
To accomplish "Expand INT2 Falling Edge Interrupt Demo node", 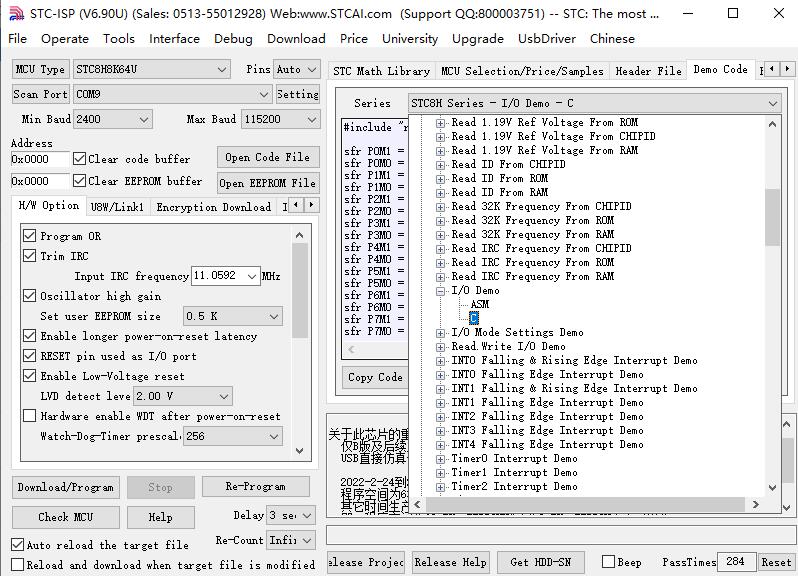I will tap(440, 417).
